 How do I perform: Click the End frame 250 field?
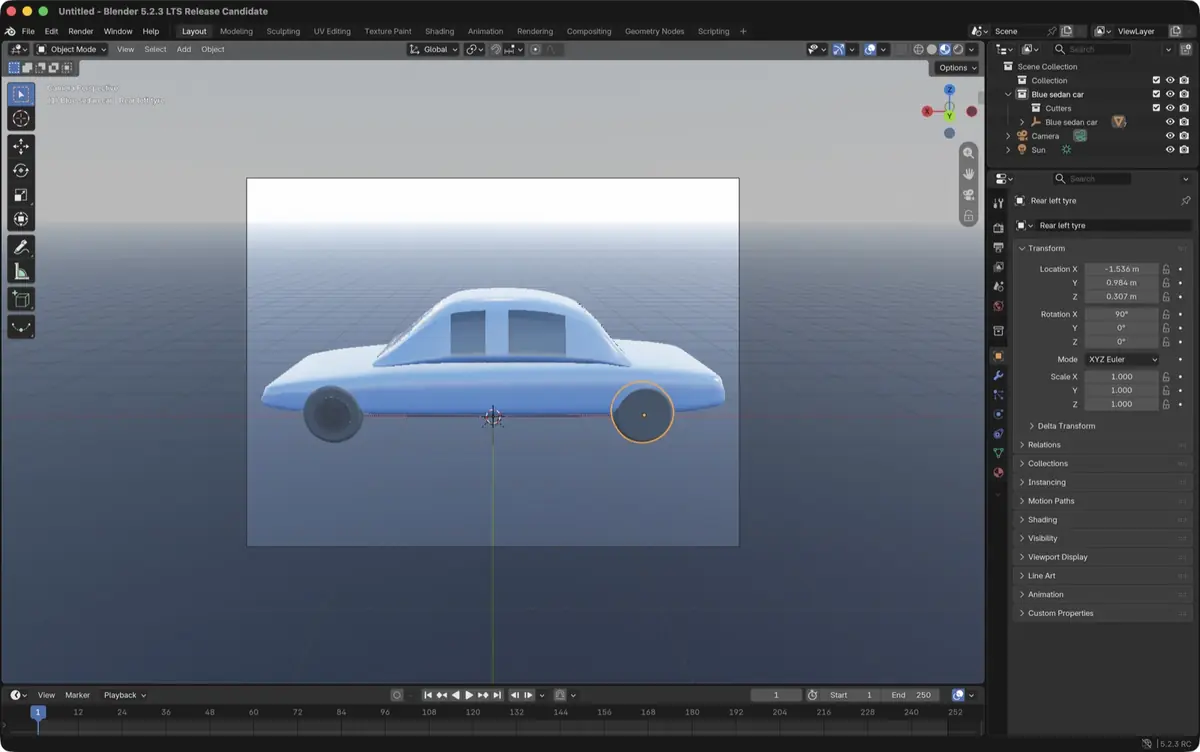coord(910,695)
